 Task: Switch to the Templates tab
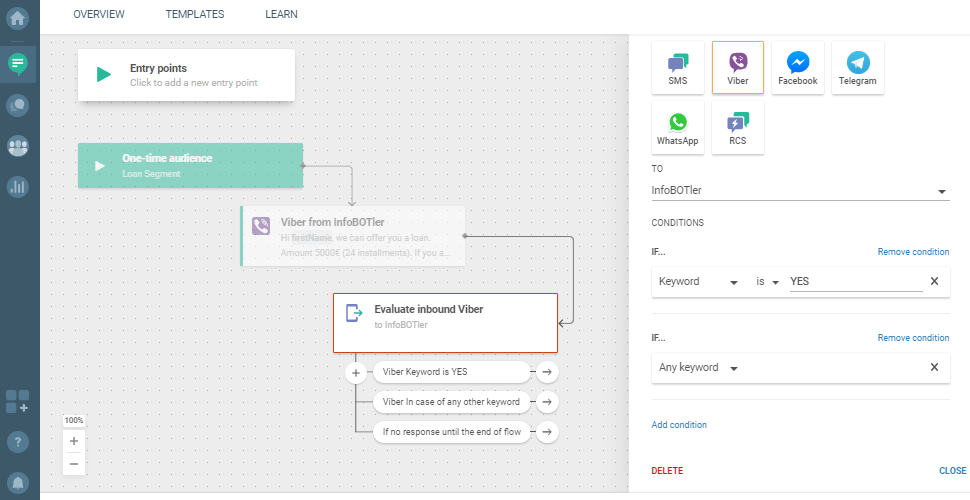pos(195,15)
